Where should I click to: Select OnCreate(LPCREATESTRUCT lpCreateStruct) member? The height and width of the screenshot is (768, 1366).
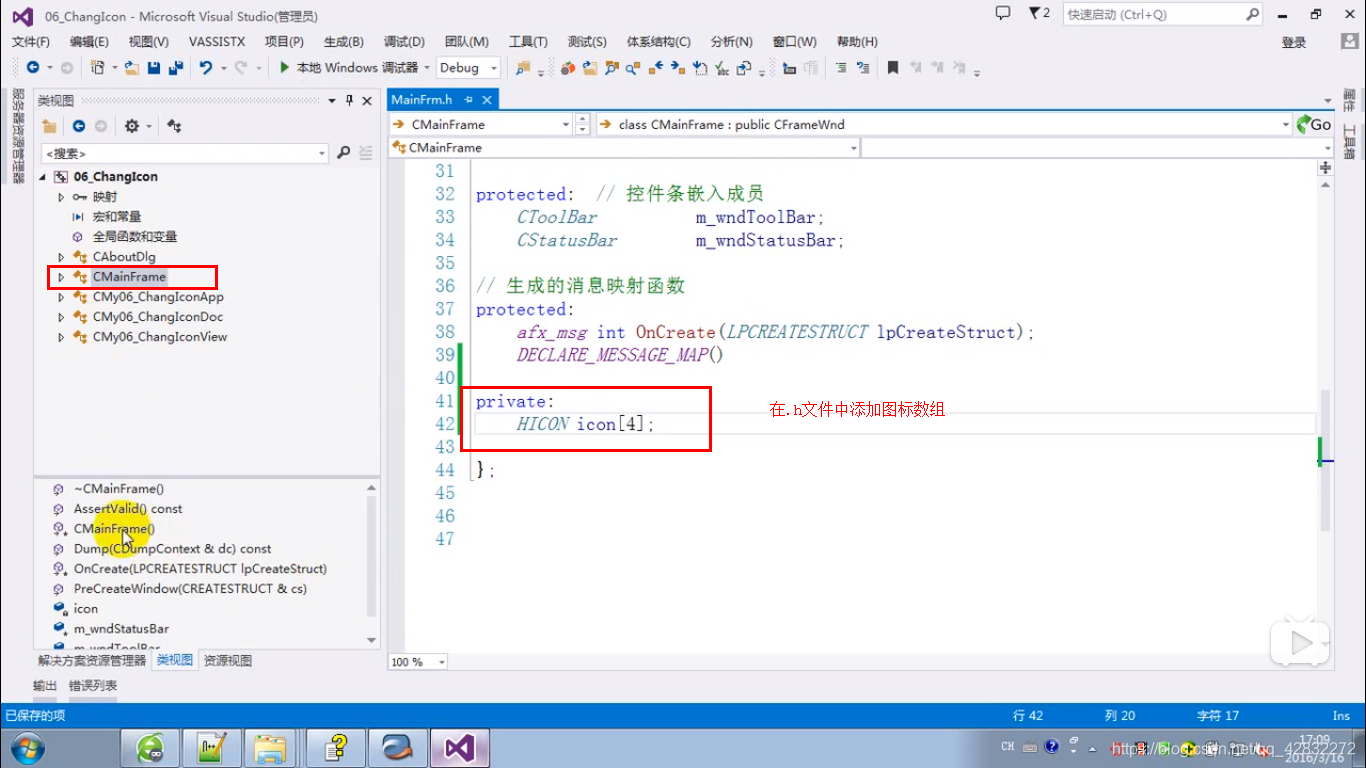point(200,569)
